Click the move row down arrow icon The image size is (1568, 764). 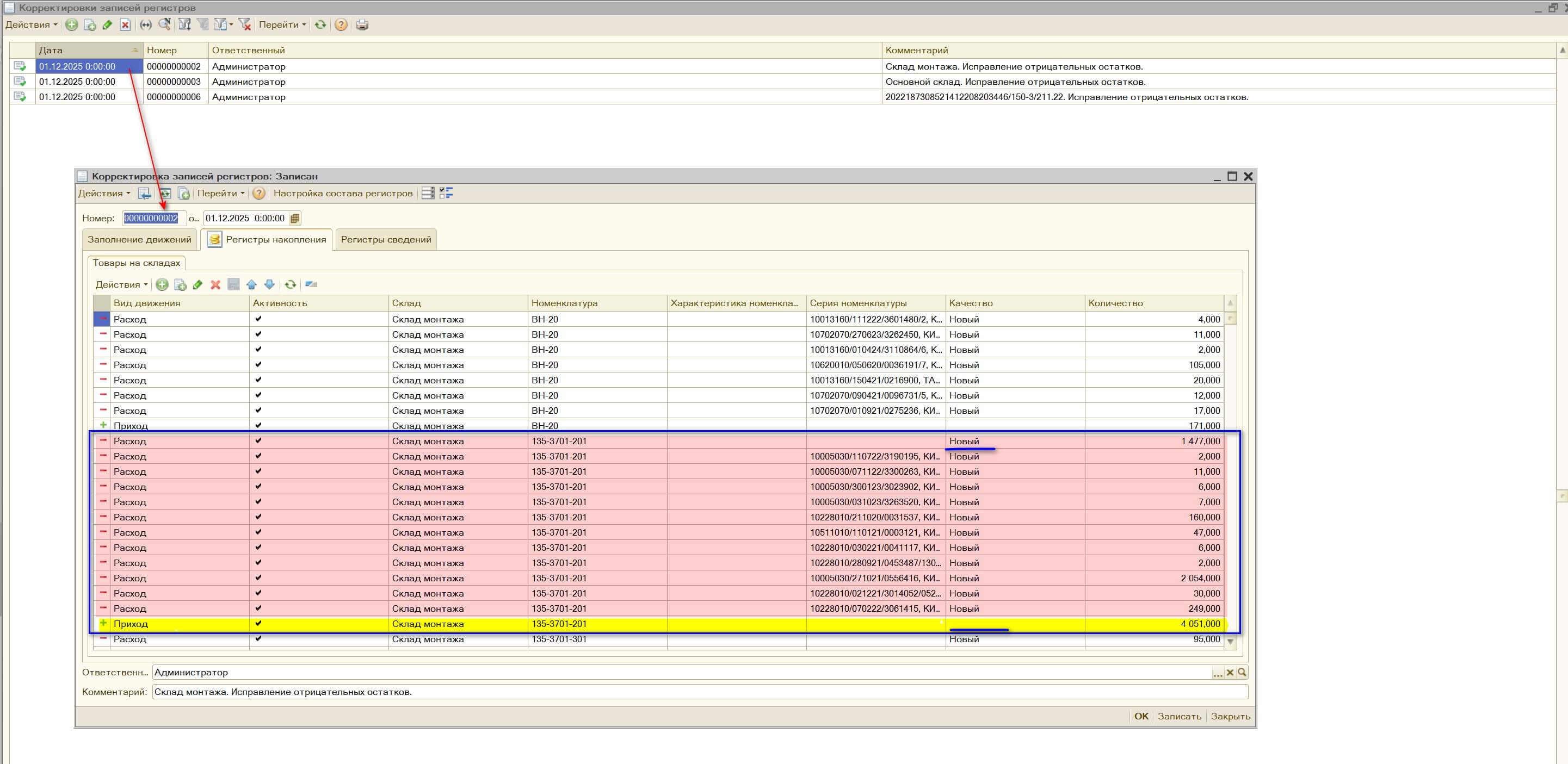pyautogui.click(x=270, y=285)
